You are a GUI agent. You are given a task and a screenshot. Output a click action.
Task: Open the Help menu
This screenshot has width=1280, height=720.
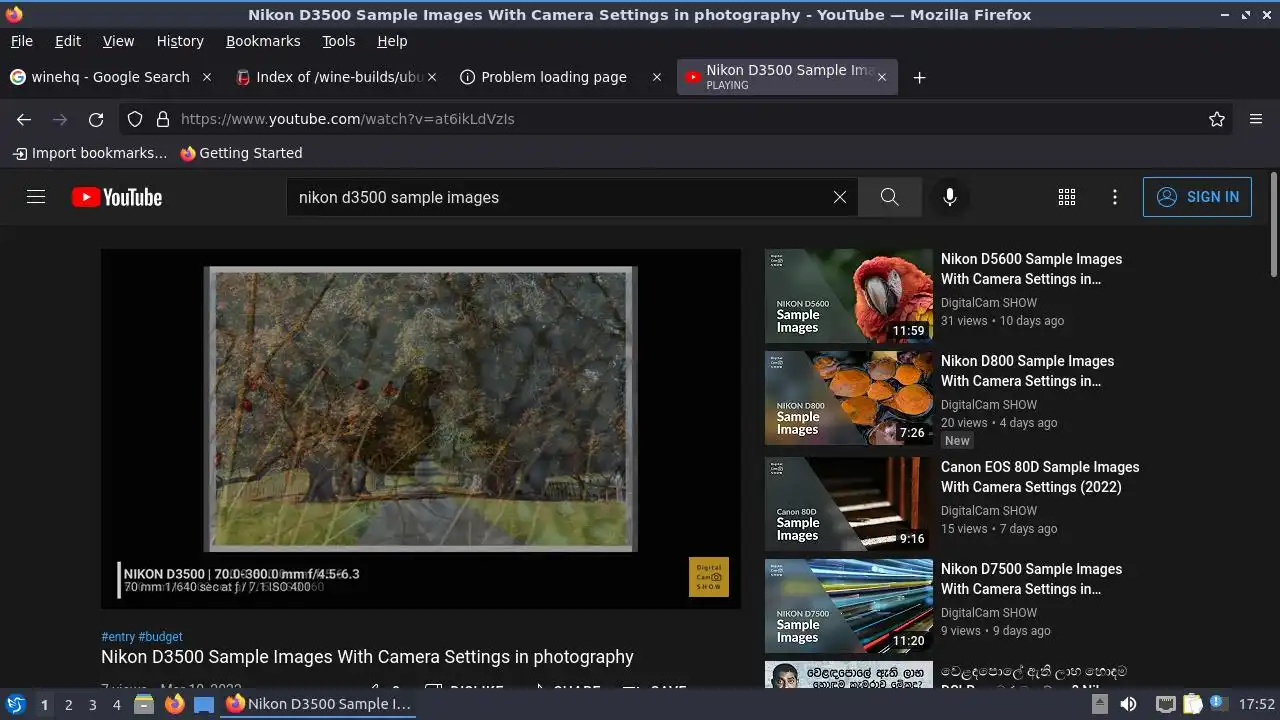coord(392,41)
